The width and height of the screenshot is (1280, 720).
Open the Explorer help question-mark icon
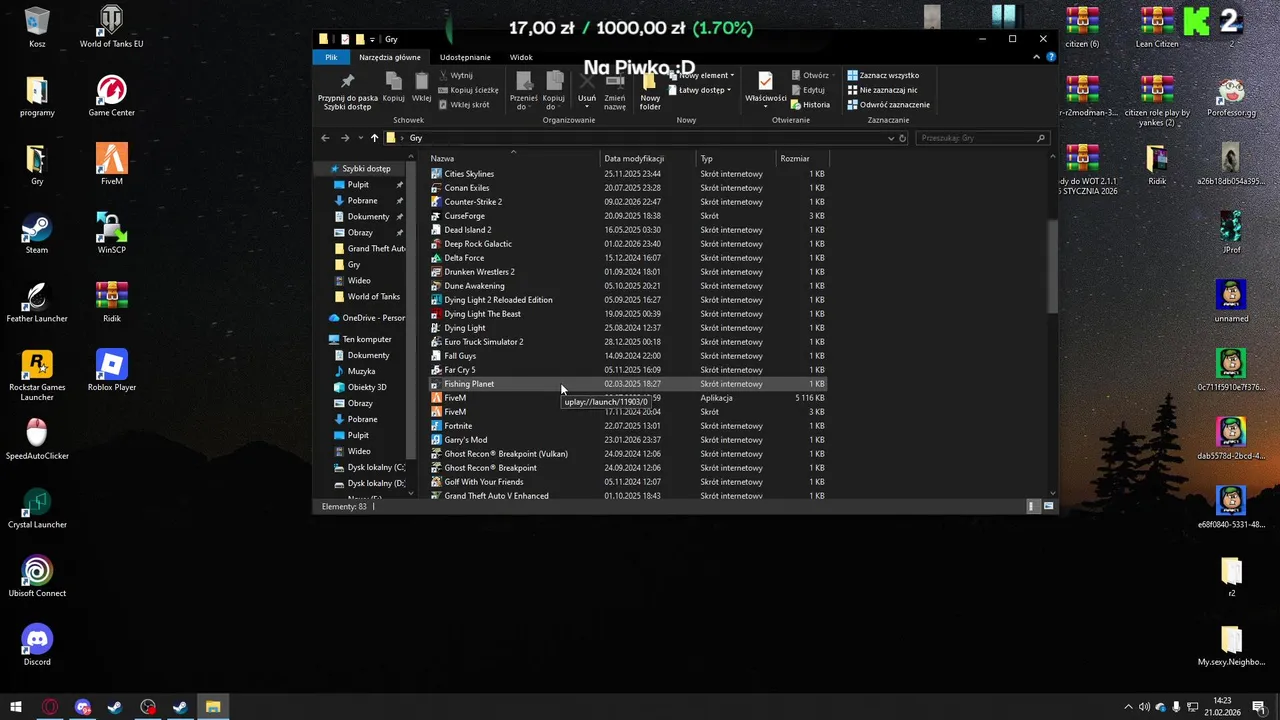tap(1051, 57)
